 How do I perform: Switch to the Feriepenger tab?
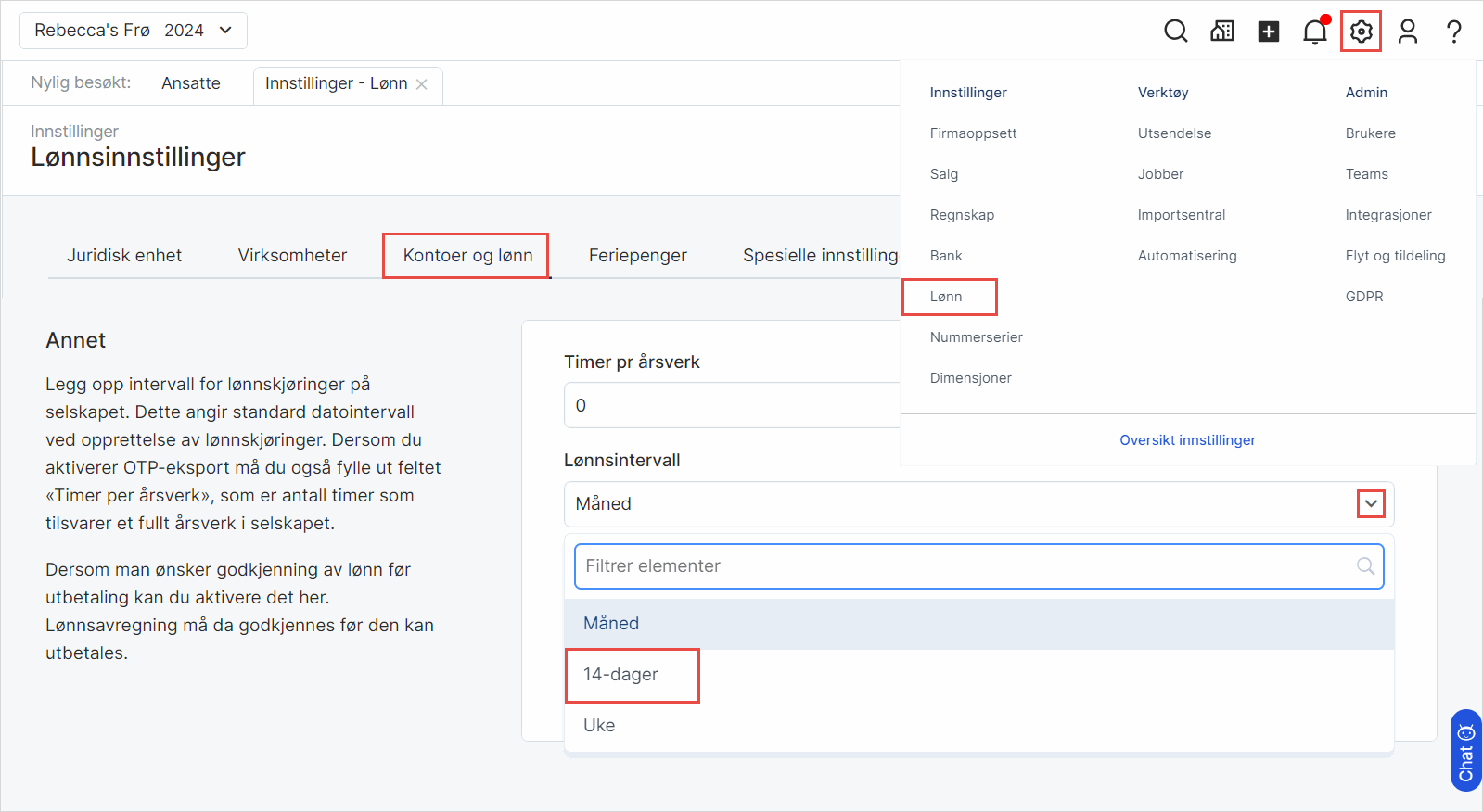[x=637, y=256]
